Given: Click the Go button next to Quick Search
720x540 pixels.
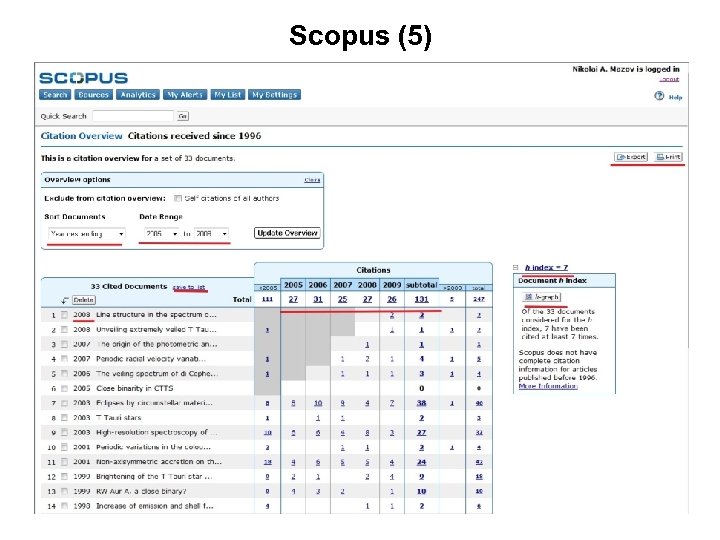Looking at the screenshot, I should point(183,116).
